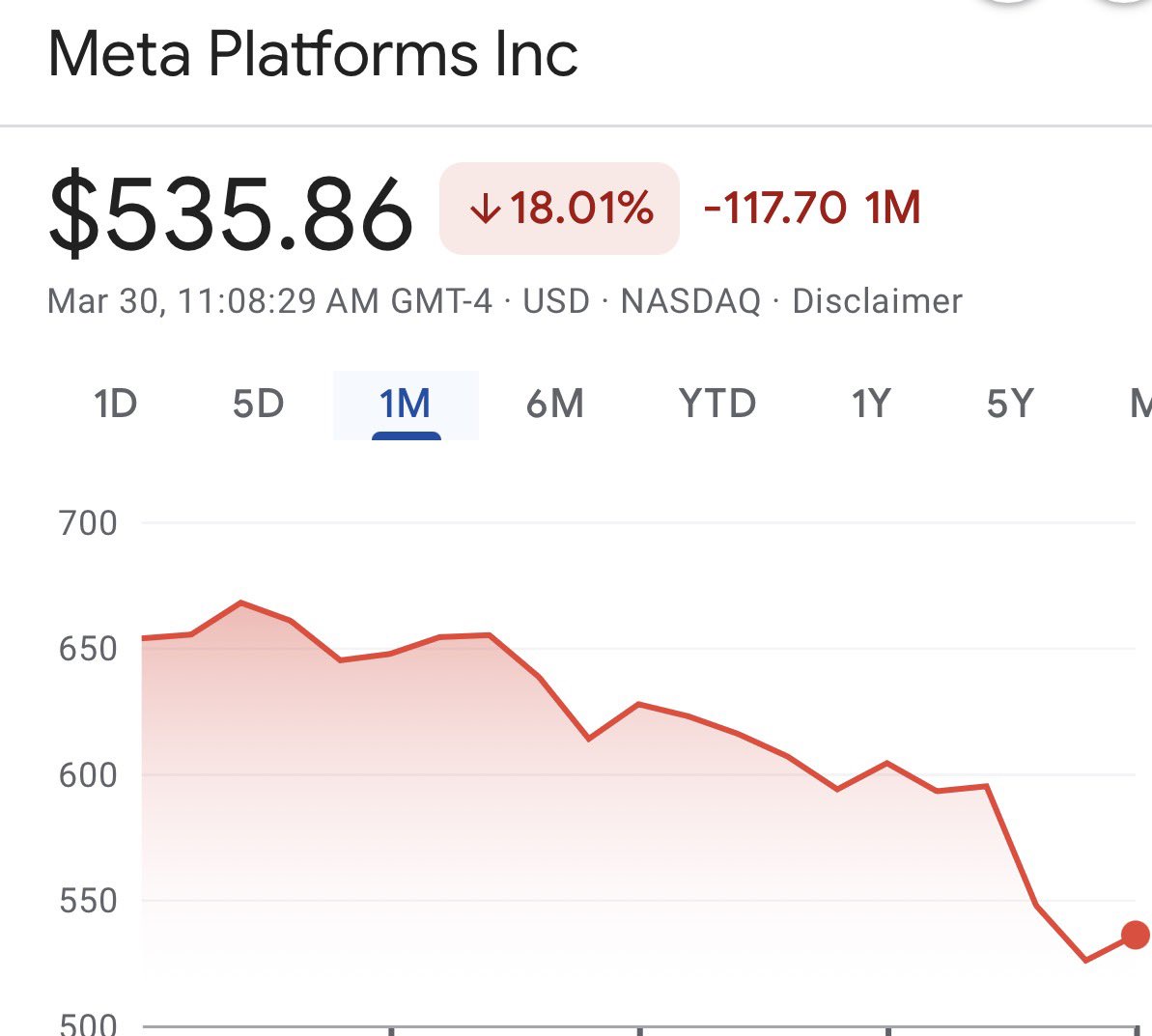The width and height of the screenshot is (1152, 1036).
Task: Switch chart to 1Y range
Action: pyautogui.click(x=869, y=404)
